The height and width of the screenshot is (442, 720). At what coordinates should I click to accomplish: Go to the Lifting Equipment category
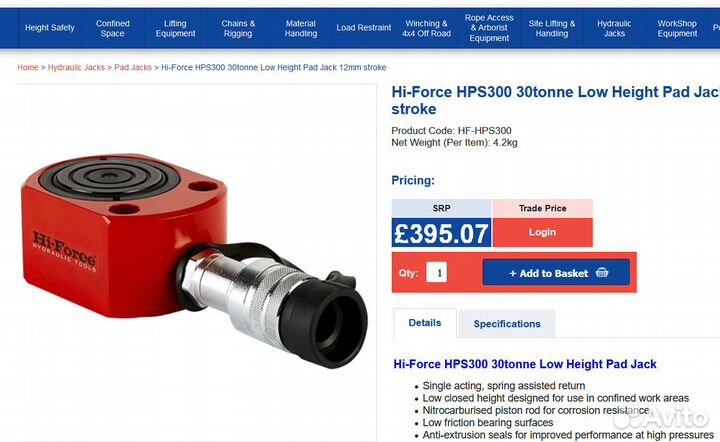[176, 28]
